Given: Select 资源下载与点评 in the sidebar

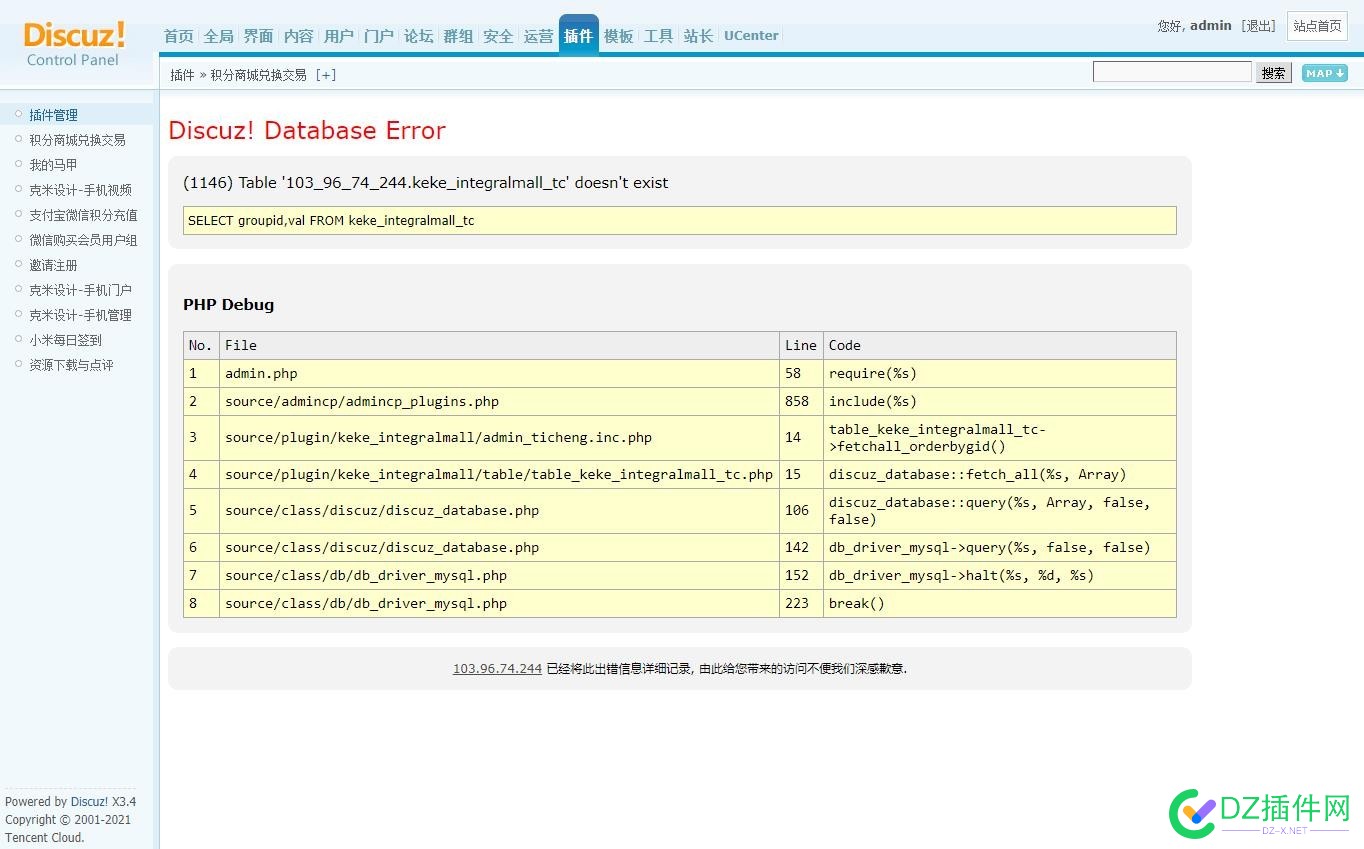Looking at the screenshot, I should 71,365.
